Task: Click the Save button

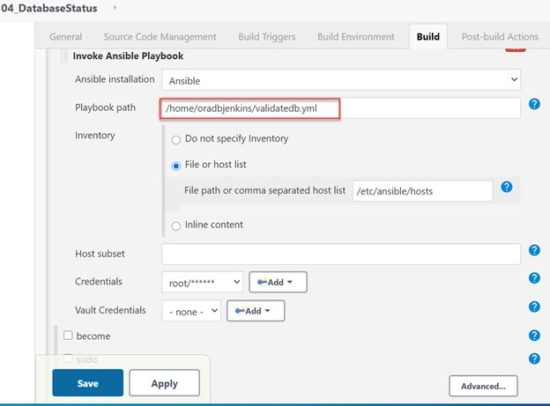Action: tap(88, 383)
